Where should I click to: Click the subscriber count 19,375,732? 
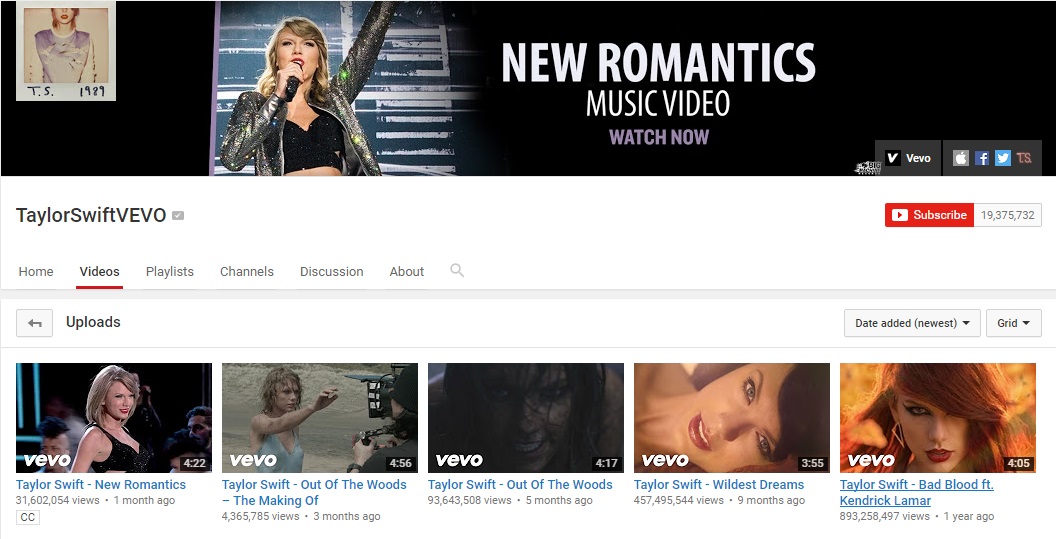[x=1008, y=215]
